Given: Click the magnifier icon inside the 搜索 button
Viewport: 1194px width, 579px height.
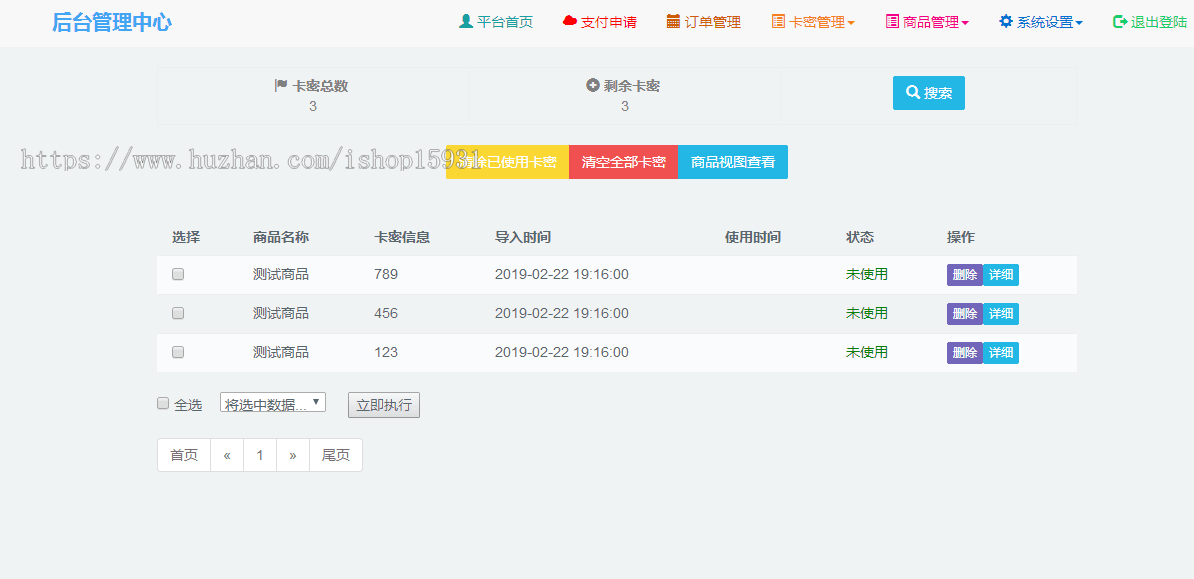Looking at the screenshot, I should [913, 92].
